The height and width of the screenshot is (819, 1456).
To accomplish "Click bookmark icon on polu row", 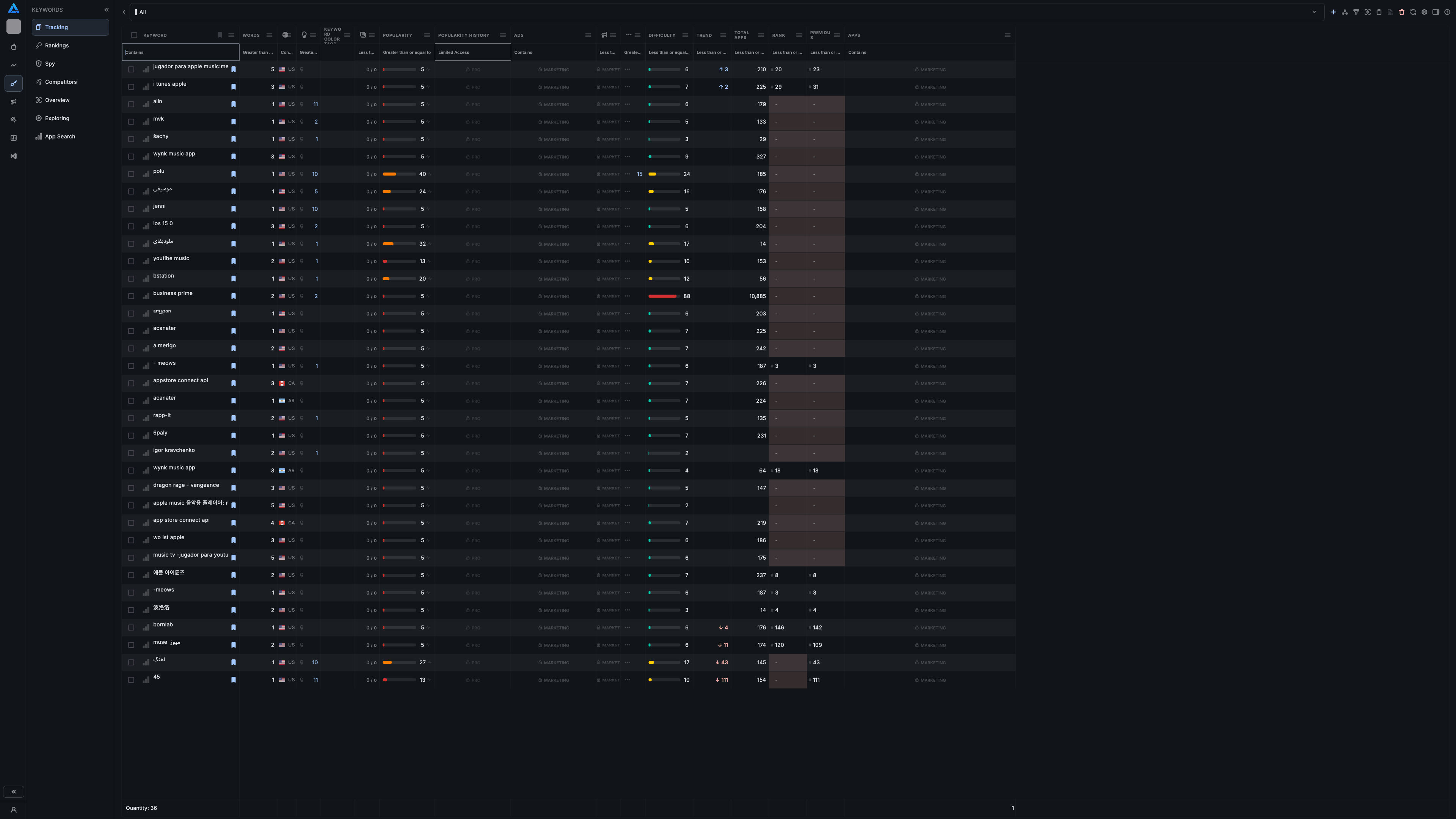I will click(x=234, y=174).
